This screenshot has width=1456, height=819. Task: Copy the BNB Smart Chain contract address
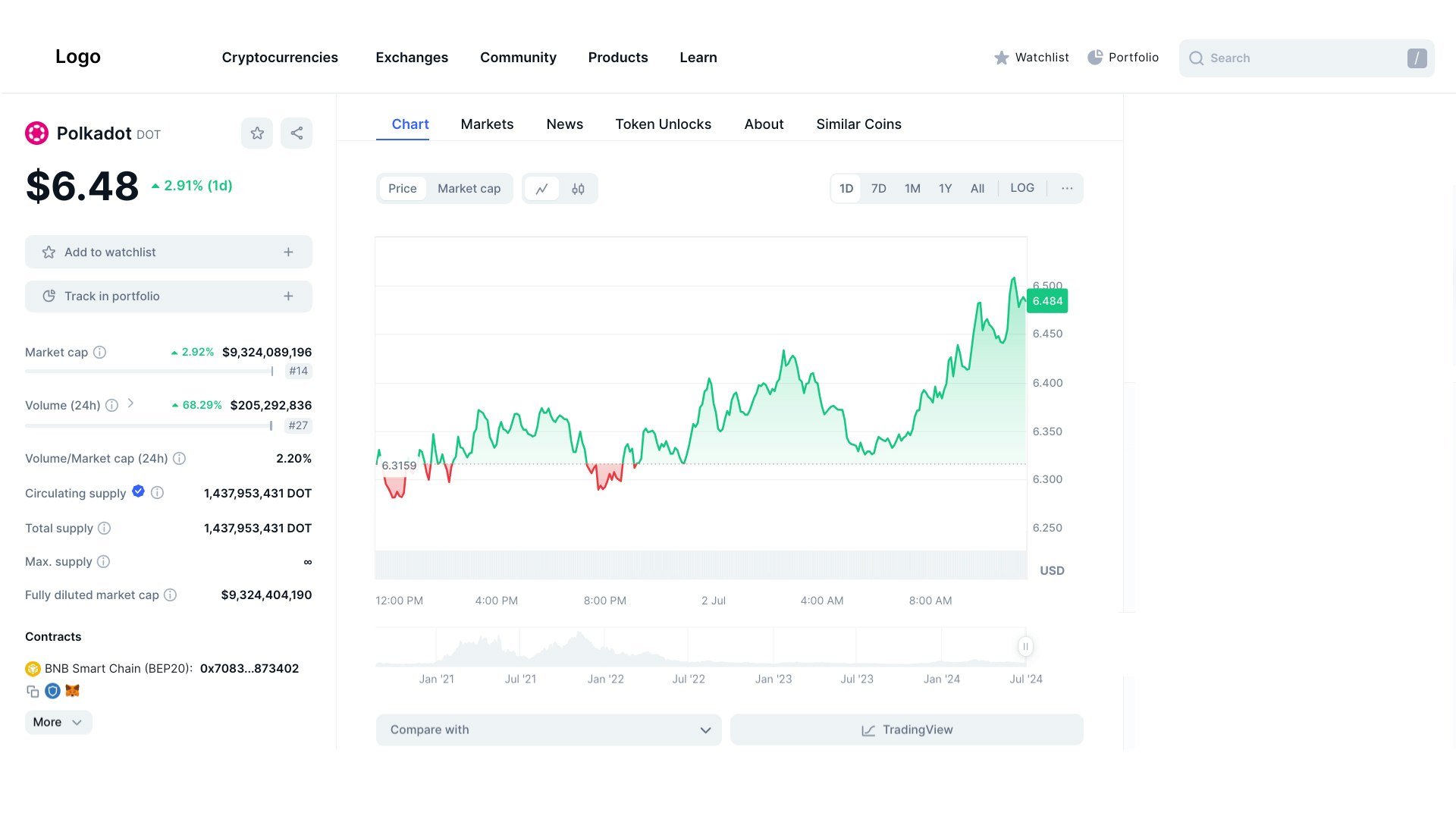32,691
